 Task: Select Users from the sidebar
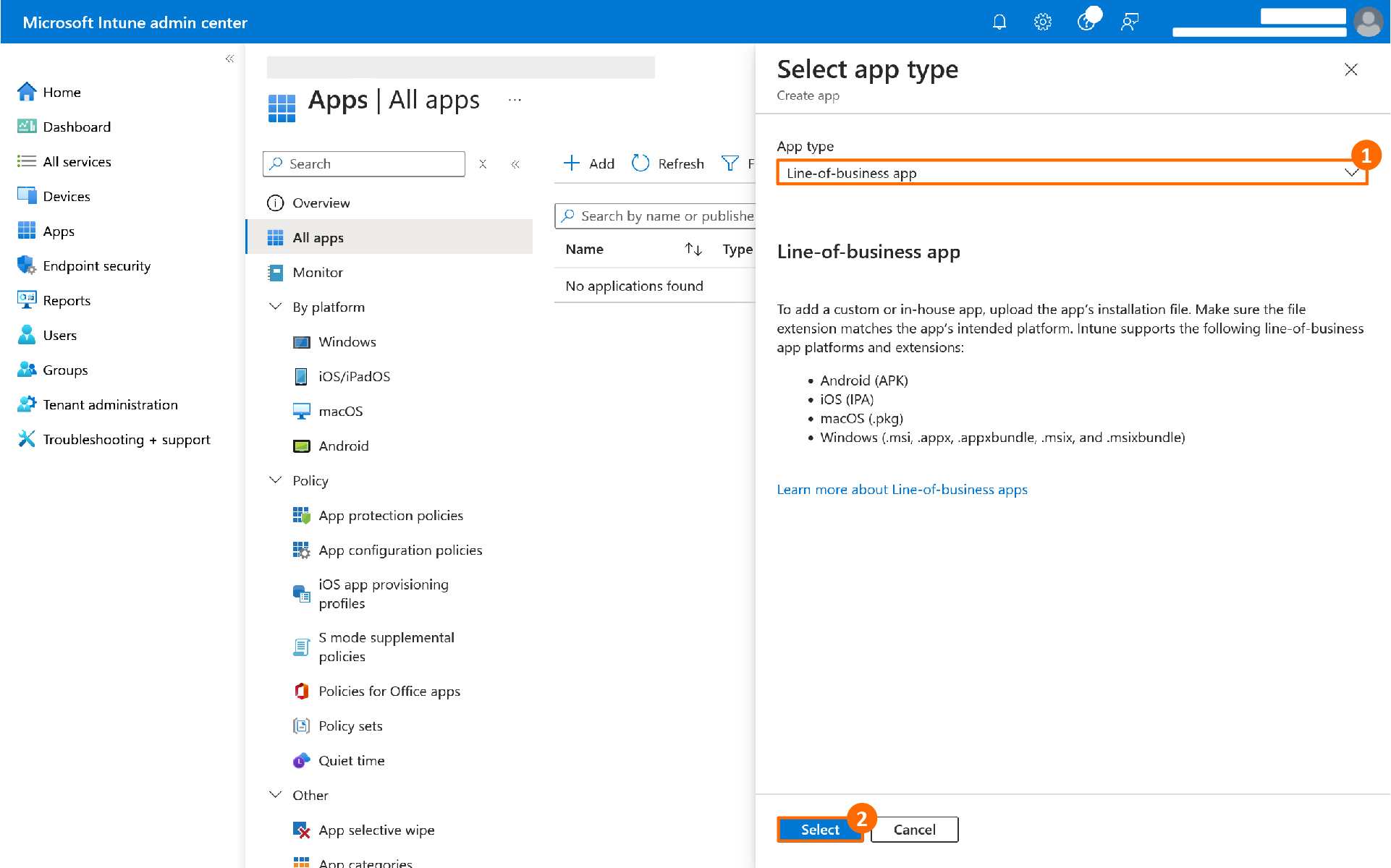coord(59,335)
